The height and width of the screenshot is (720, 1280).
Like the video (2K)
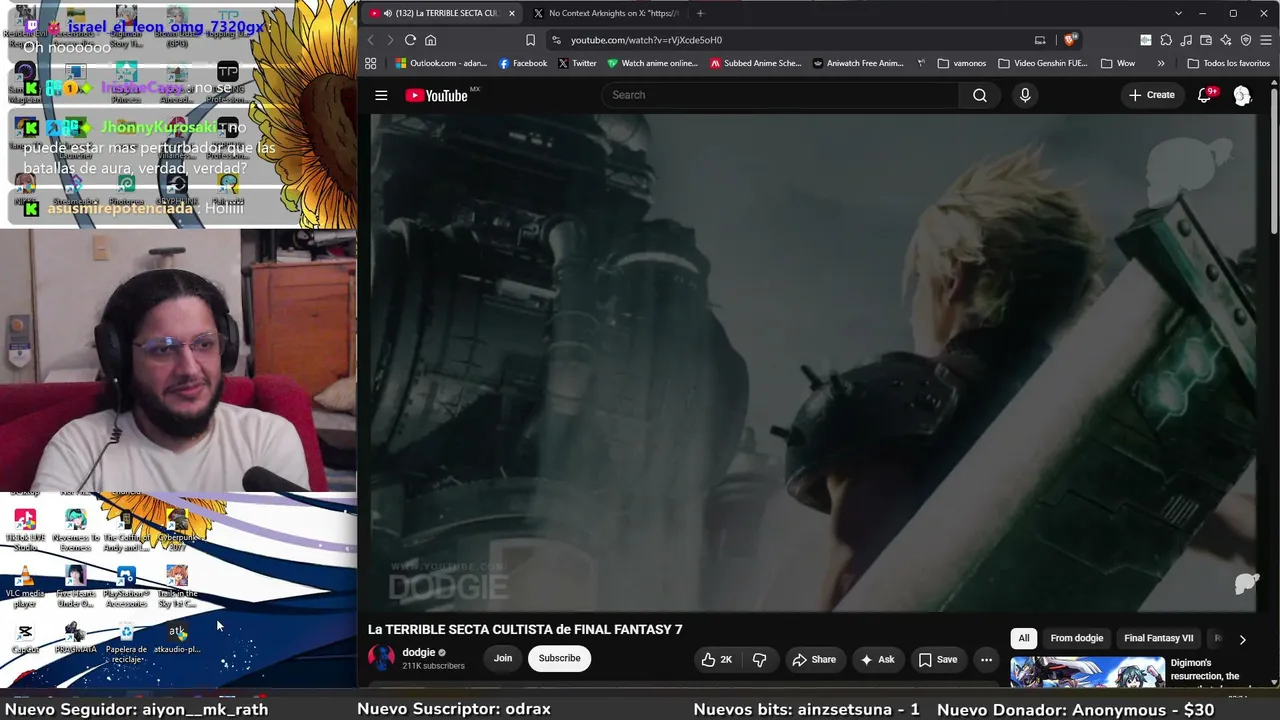tap(717, 659)
